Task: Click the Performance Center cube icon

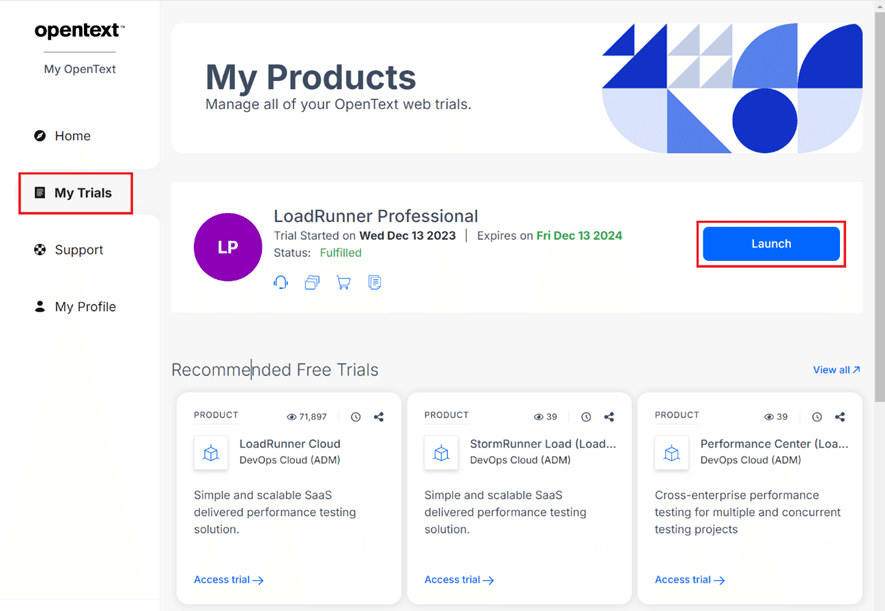Action: 672,452
